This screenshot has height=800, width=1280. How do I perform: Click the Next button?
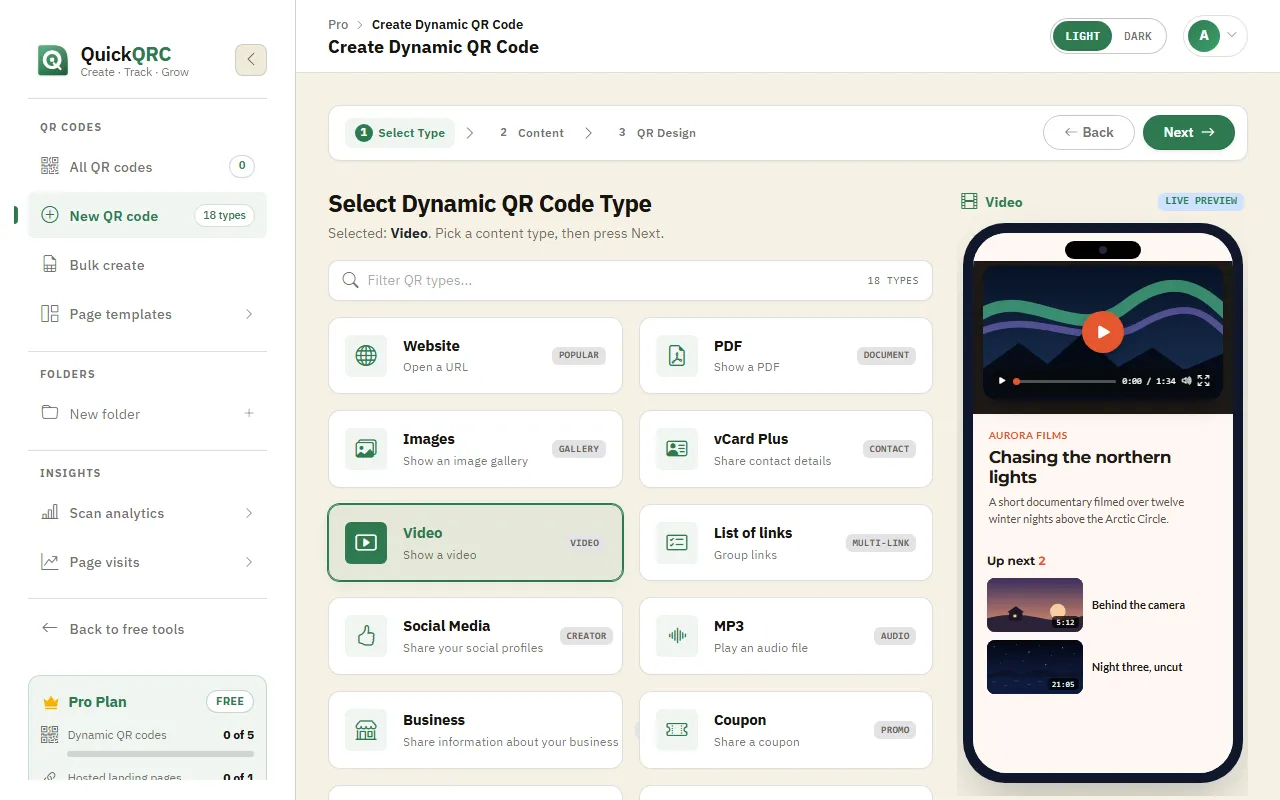coord(1189,132)
